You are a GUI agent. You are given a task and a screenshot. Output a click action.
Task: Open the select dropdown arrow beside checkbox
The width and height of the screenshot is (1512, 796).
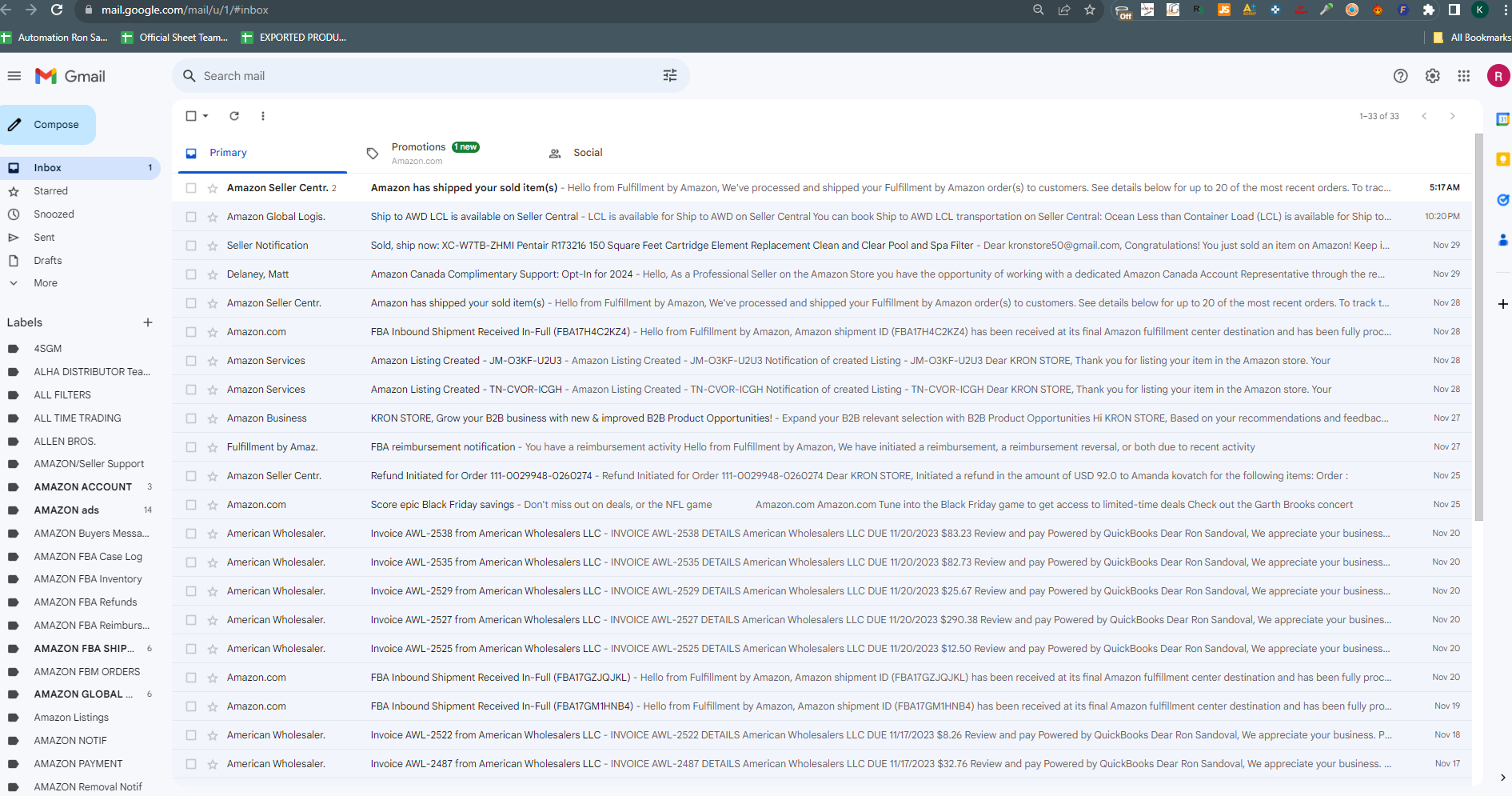(x=205, y=116)
